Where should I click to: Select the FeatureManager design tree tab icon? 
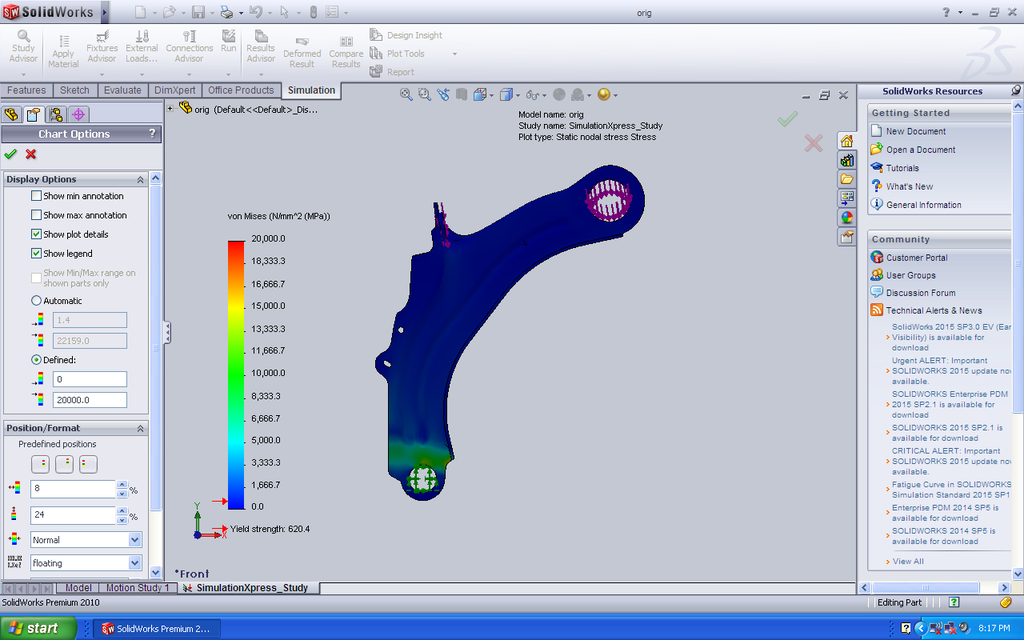pyautogui.click(x=11, y=114)
